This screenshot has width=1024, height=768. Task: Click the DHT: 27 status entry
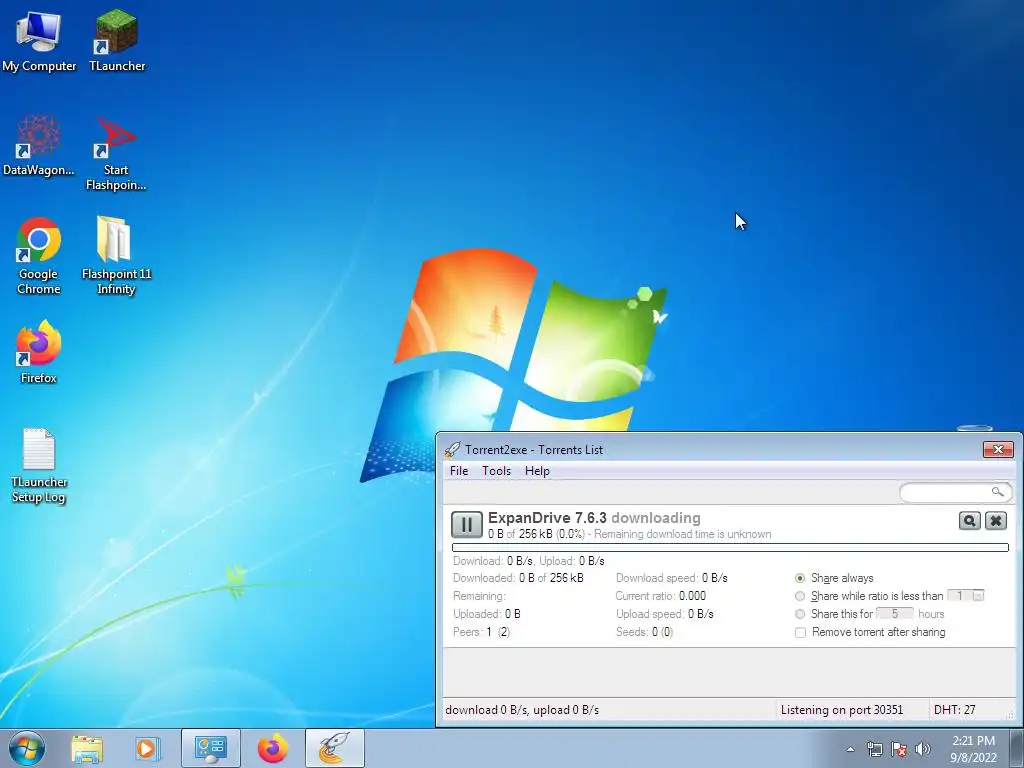pos(954,710)
